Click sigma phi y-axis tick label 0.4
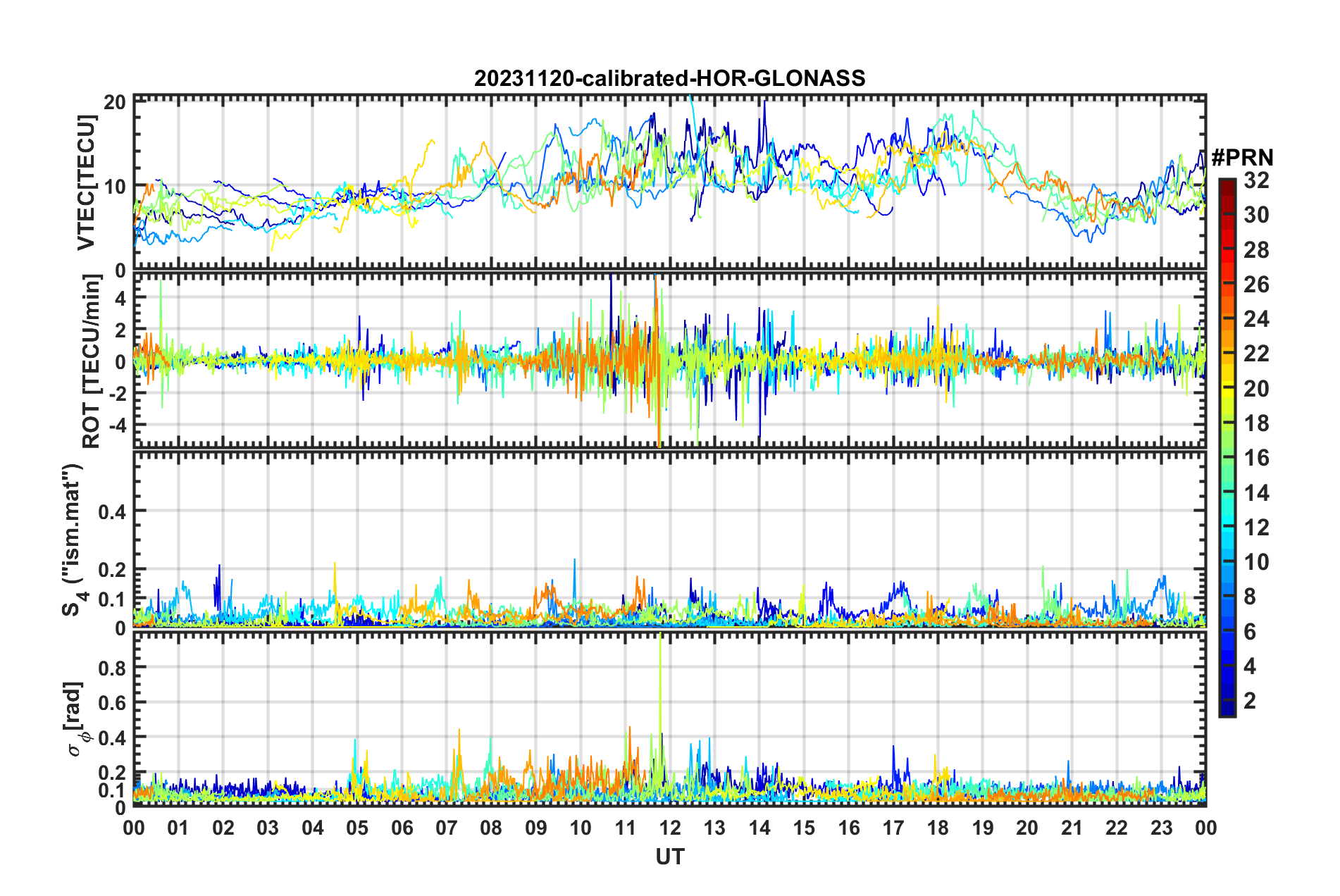 pyautogui.click(x=112, y=738)
